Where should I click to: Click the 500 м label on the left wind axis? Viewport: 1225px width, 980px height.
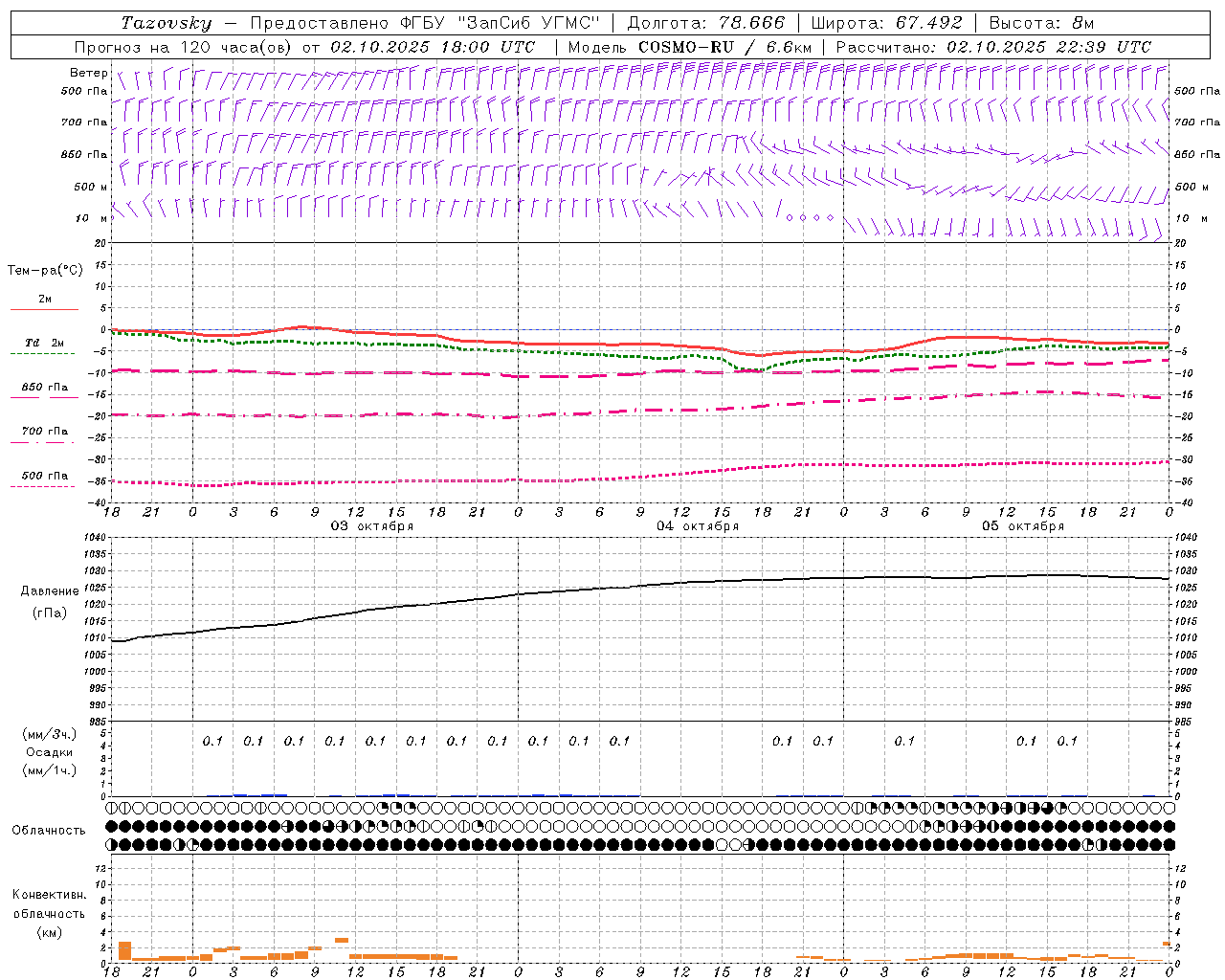[91, 188]
